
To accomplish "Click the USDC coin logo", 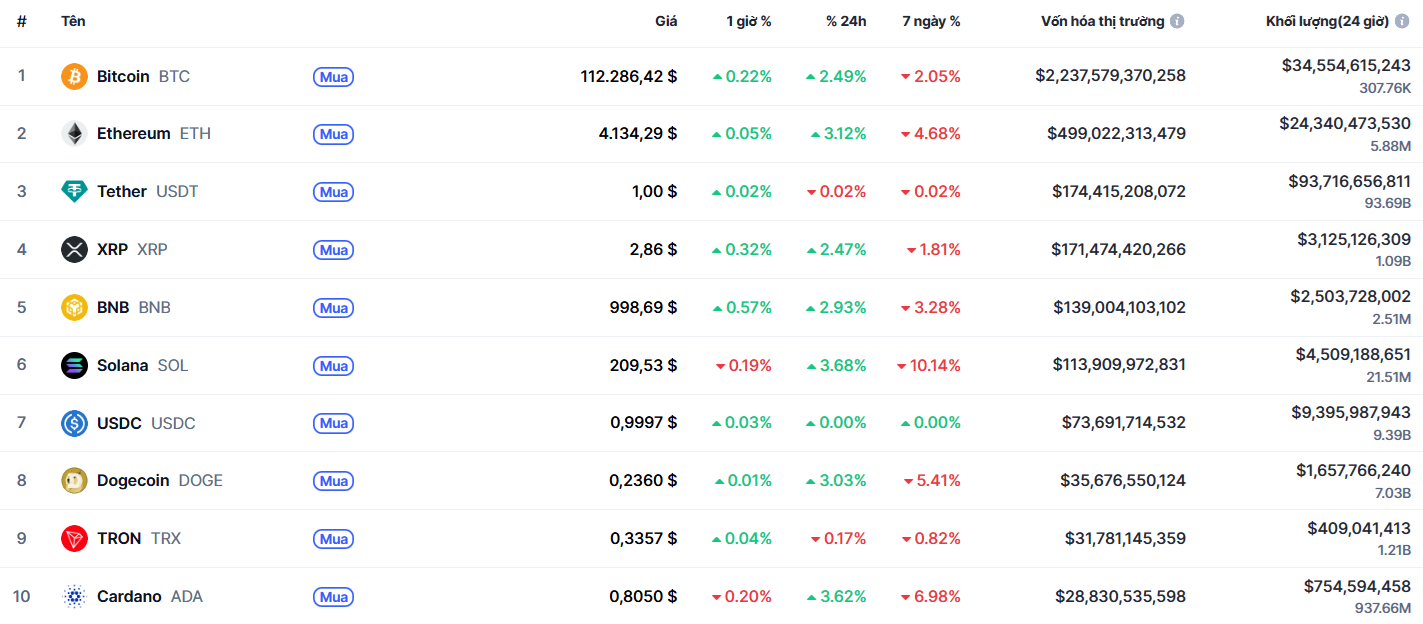I will pyautogui.click(x=74, y=423).
